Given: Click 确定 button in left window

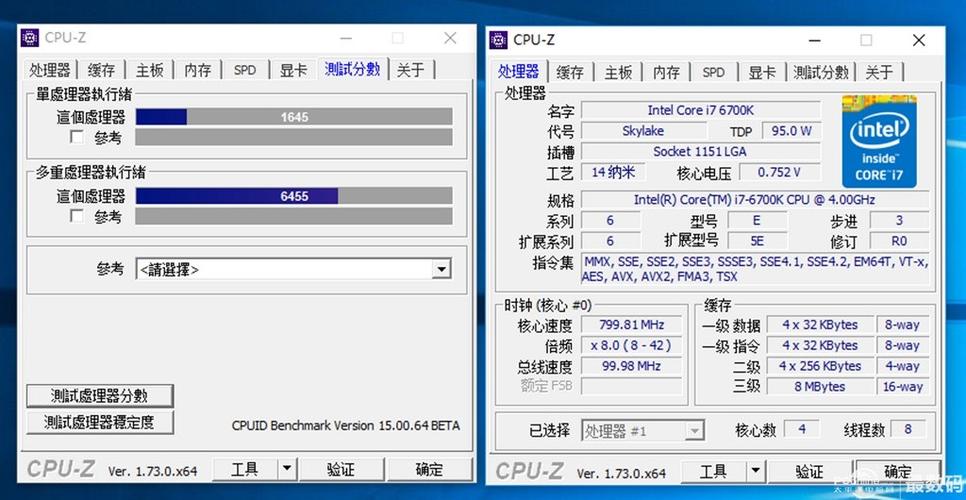Looking at the screenshot, I should click(x=429, y=469).
